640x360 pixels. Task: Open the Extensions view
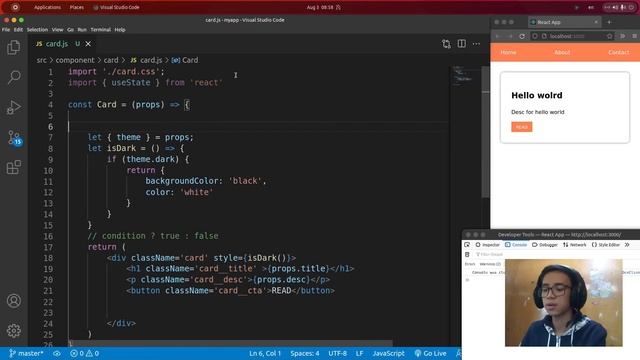pos(13,167)
